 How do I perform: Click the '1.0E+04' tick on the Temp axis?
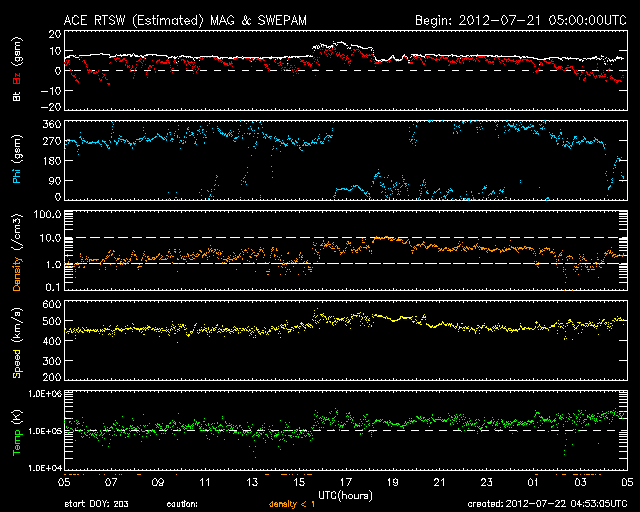(45, 468)
